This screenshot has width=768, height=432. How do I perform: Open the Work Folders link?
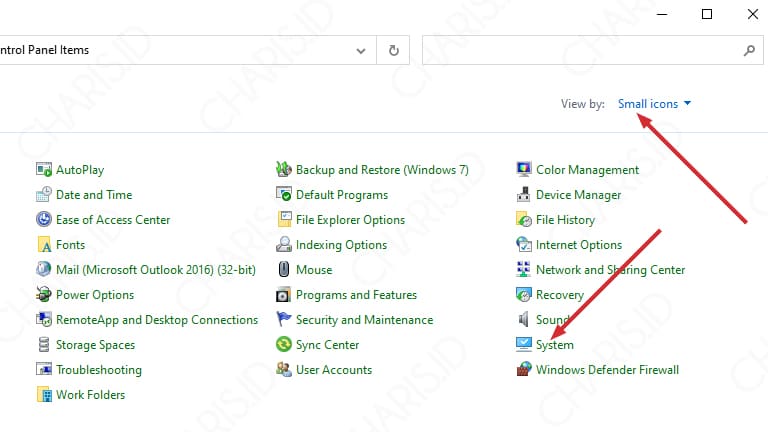click(x=91, y=395)
